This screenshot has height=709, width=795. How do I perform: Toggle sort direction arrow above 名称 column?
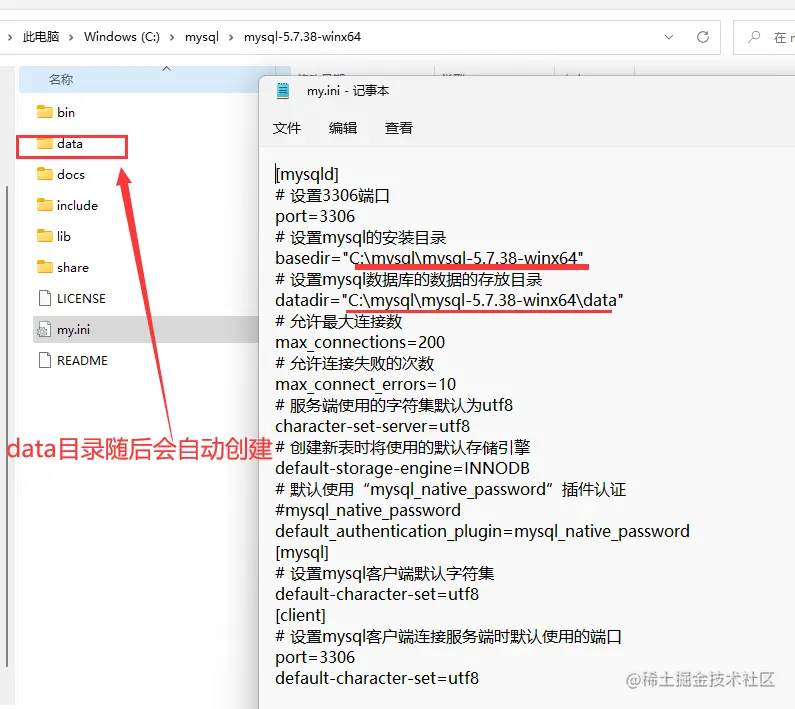point(166,68)
